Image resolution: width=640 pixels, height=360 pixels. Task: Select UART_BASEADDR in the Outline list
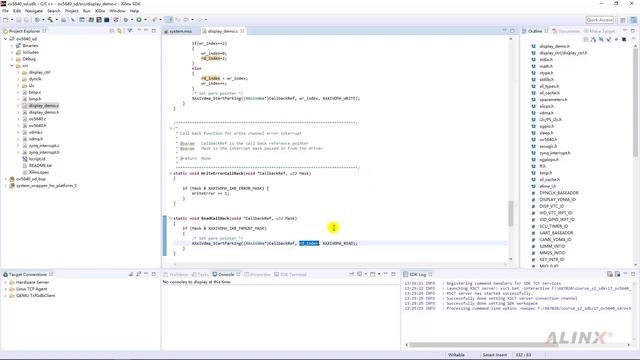pyautogui.click(x=556, y=233)
